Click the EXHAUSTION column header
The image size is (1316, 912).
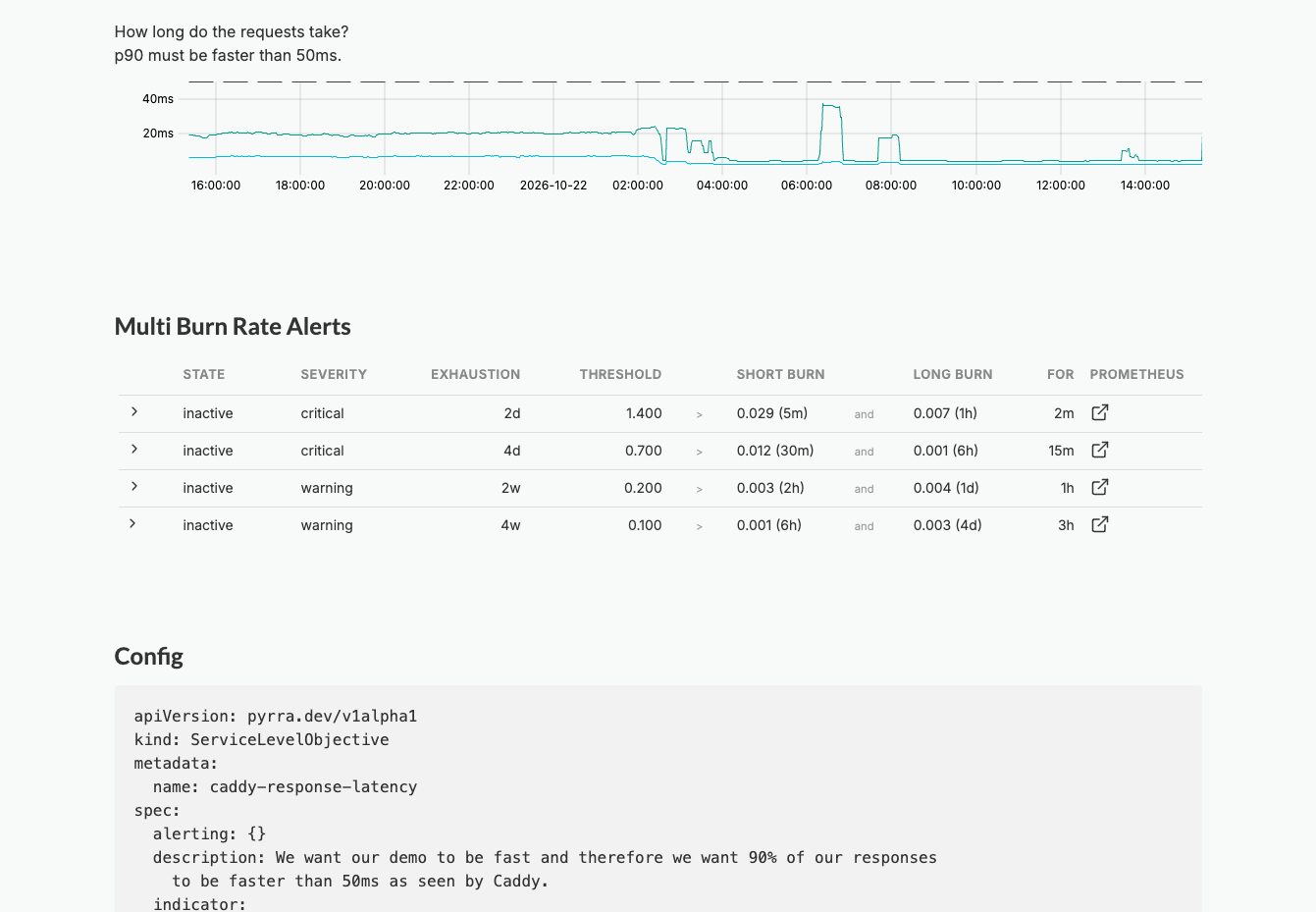(475, 374)
